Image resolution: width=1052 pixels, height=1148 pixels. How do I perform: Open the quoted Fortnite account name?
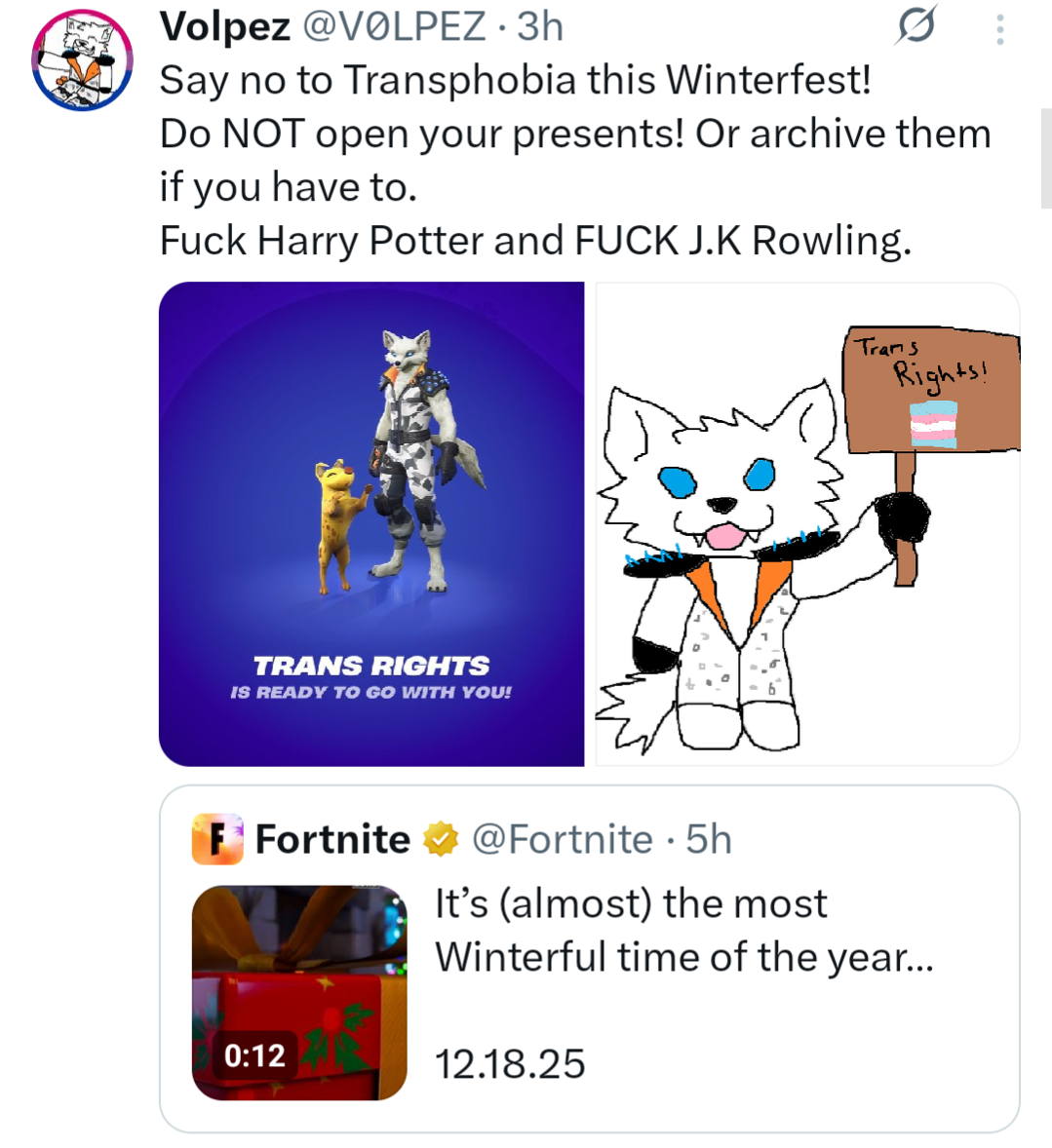332,839
